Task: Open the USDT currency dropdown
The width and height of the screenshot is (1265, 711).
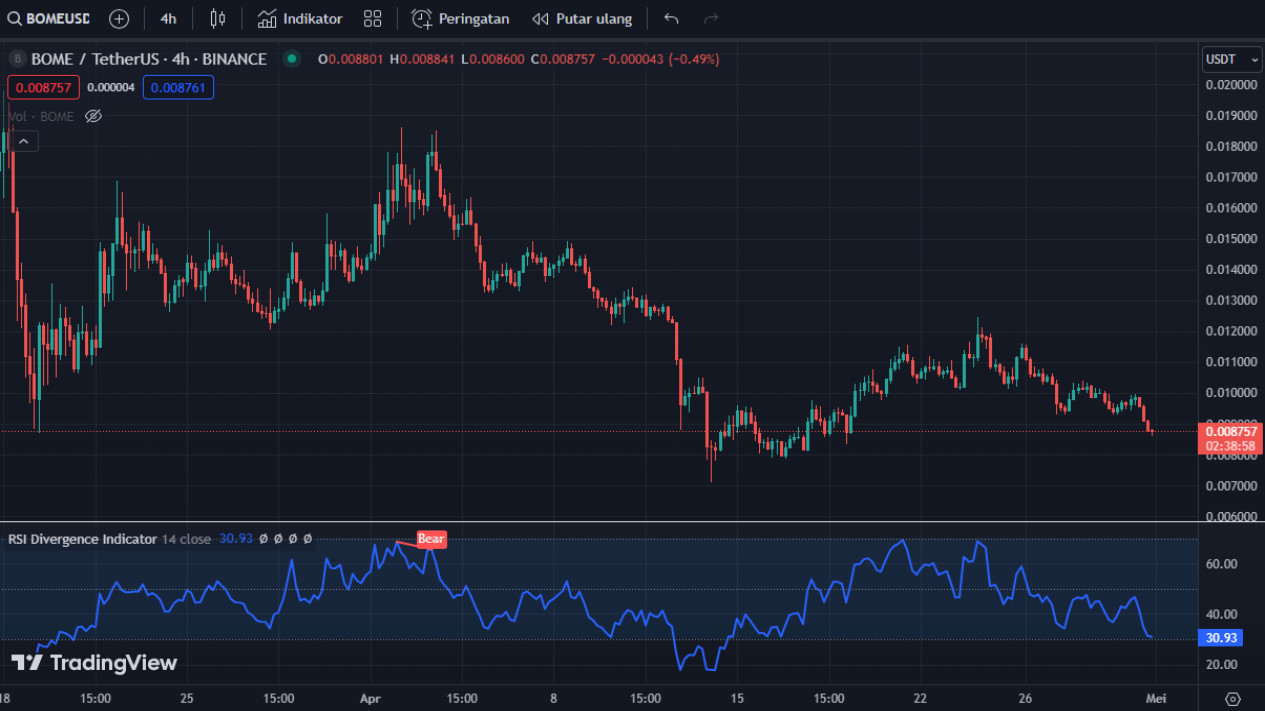Action: (1231, 59)
